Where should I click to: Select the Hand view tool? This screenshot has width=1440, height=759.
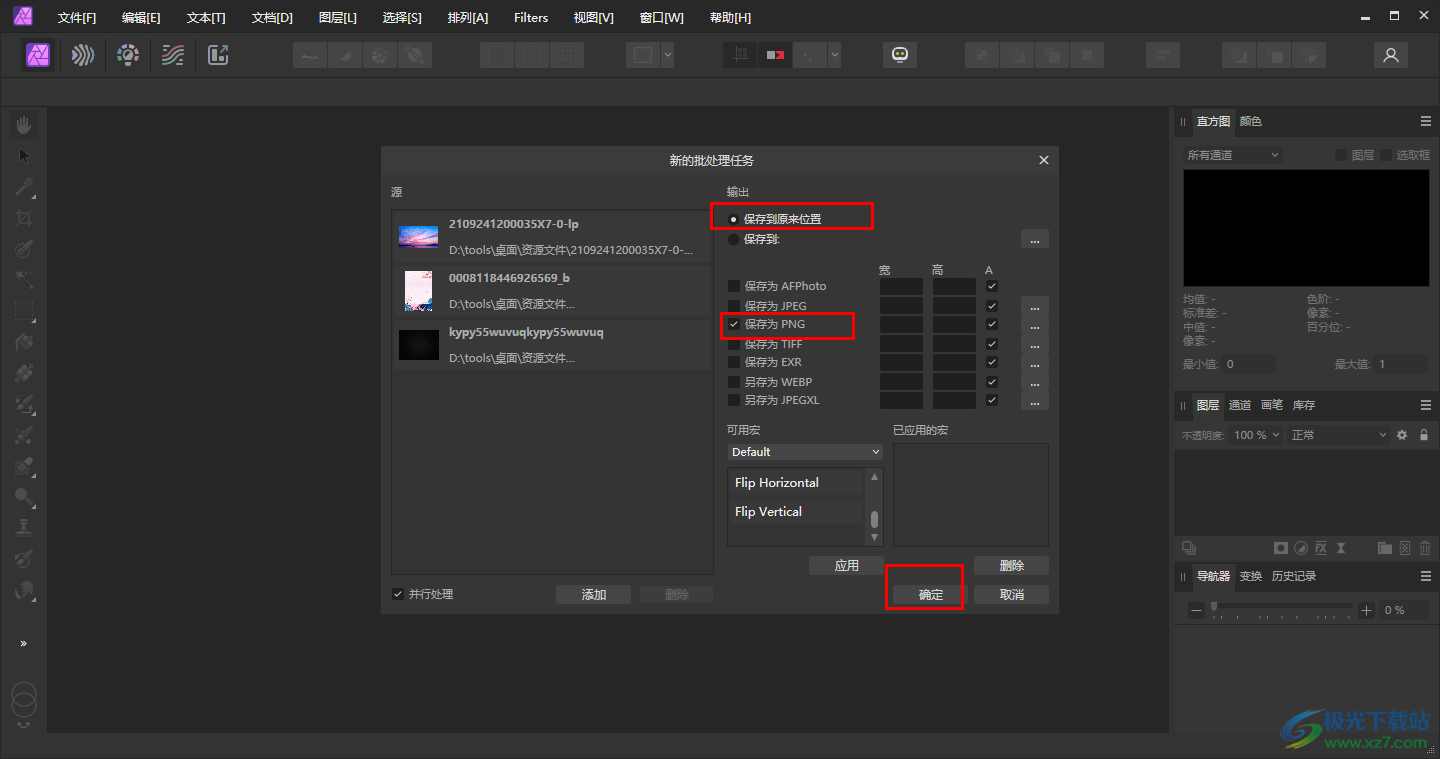(x=24, y=125)
